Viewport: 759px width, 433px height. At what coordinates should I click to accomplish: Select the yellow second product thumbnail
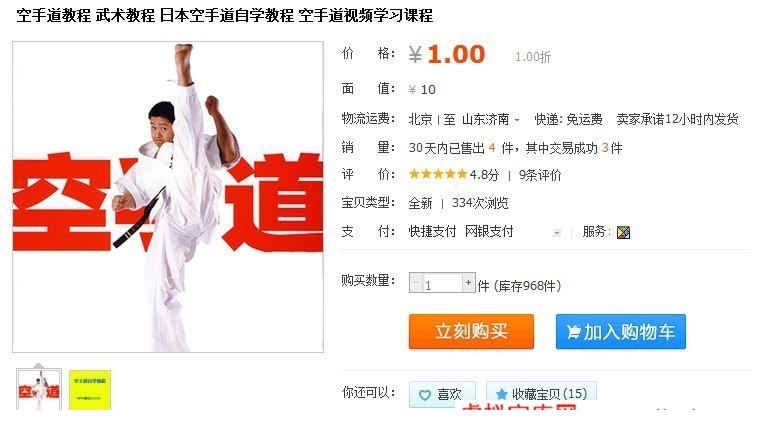[90, 390]
